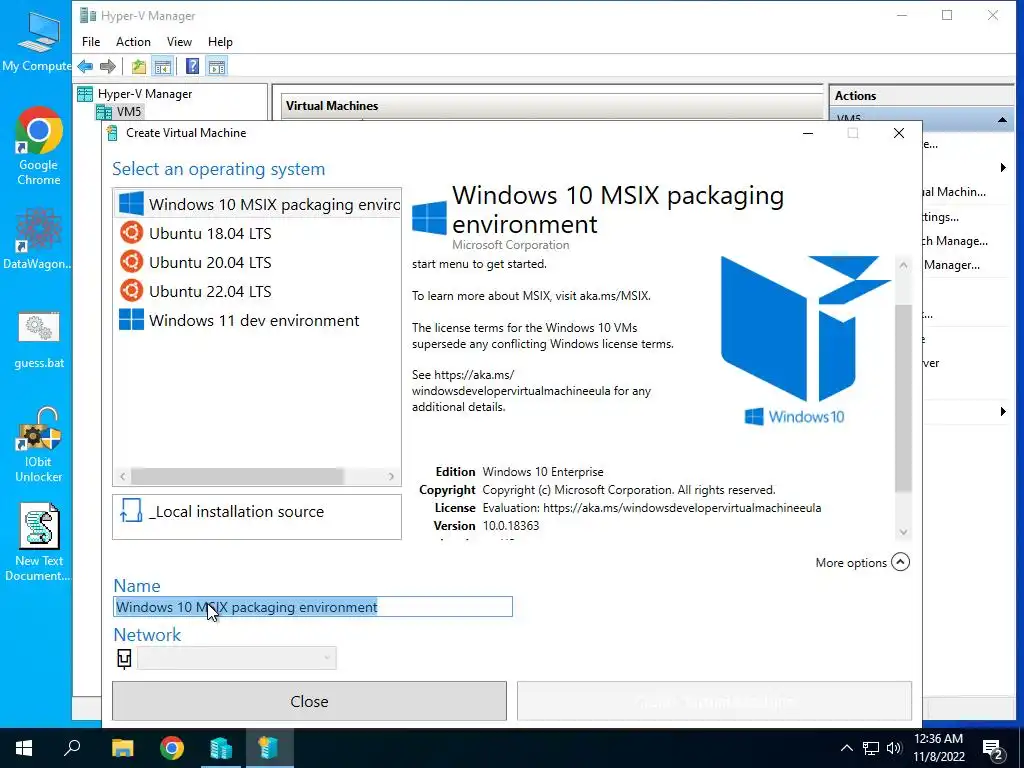Click scroll-up arrow of description pane
1024x768 pixels.
[x=903, y=265]
